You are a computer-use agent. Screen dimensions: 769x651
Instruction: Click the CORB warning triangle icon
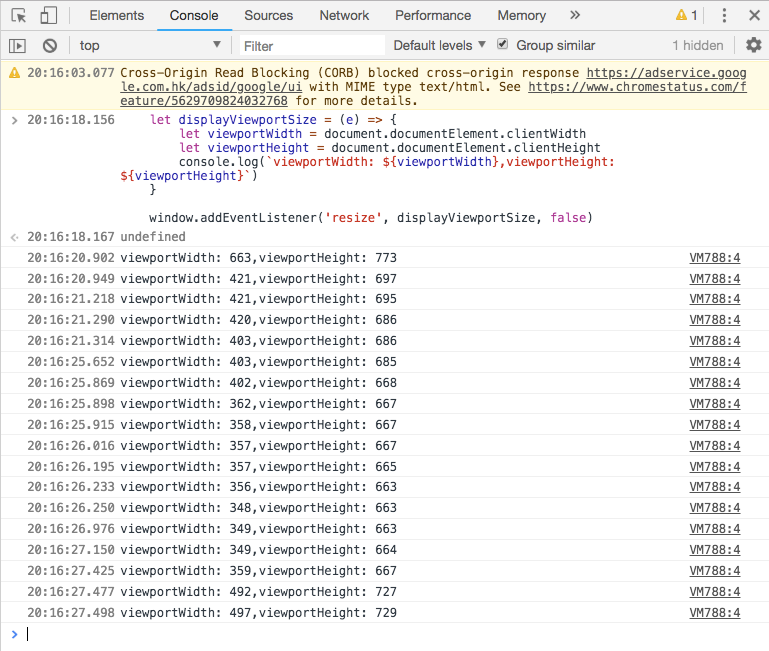click(15, 73)
